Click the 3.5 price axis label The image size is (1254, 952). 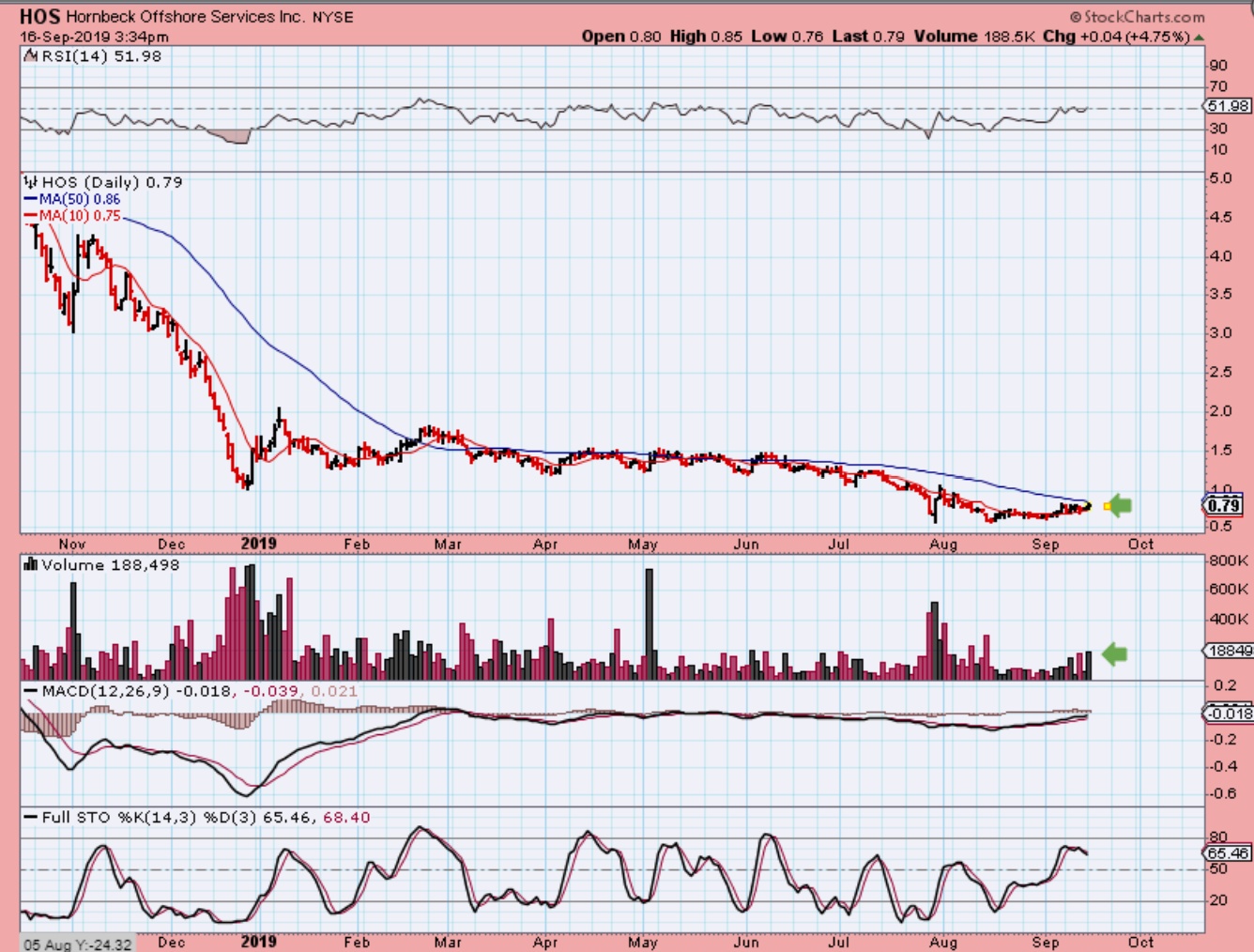tap(1221, 294)
